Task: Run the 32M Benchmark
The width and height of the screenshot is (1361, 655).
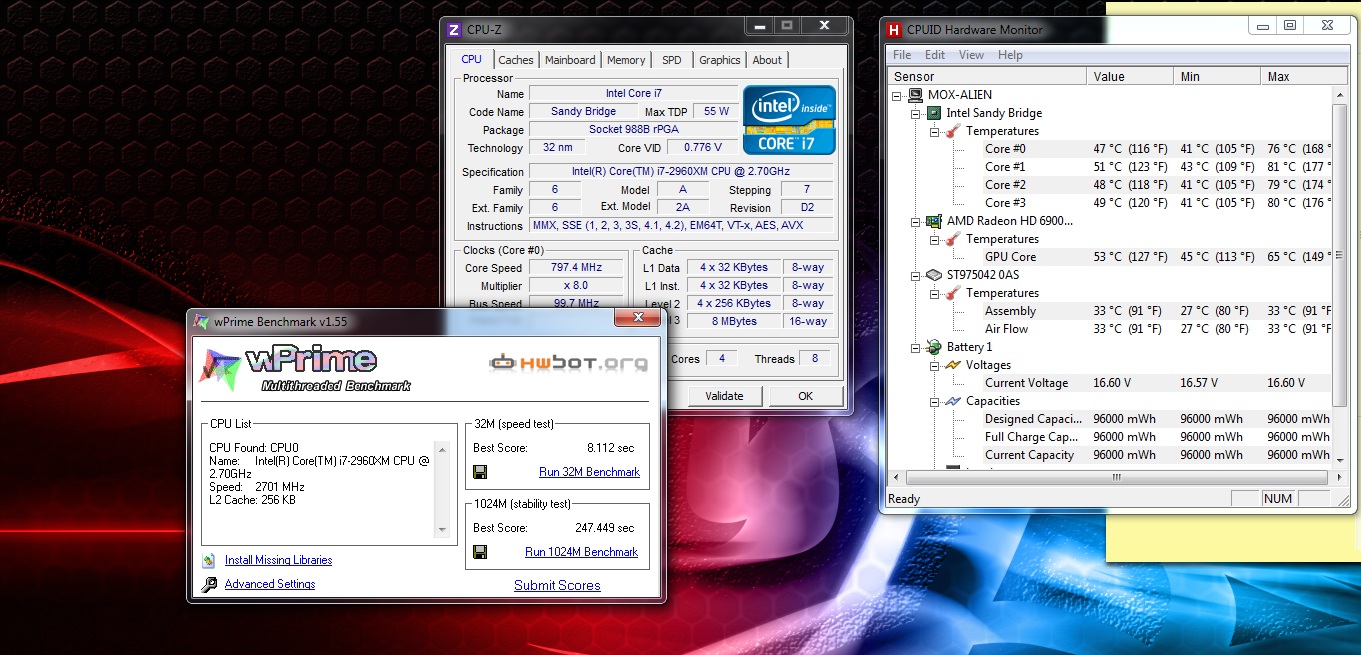Action: pyautogui.click(x=589, y=472)
